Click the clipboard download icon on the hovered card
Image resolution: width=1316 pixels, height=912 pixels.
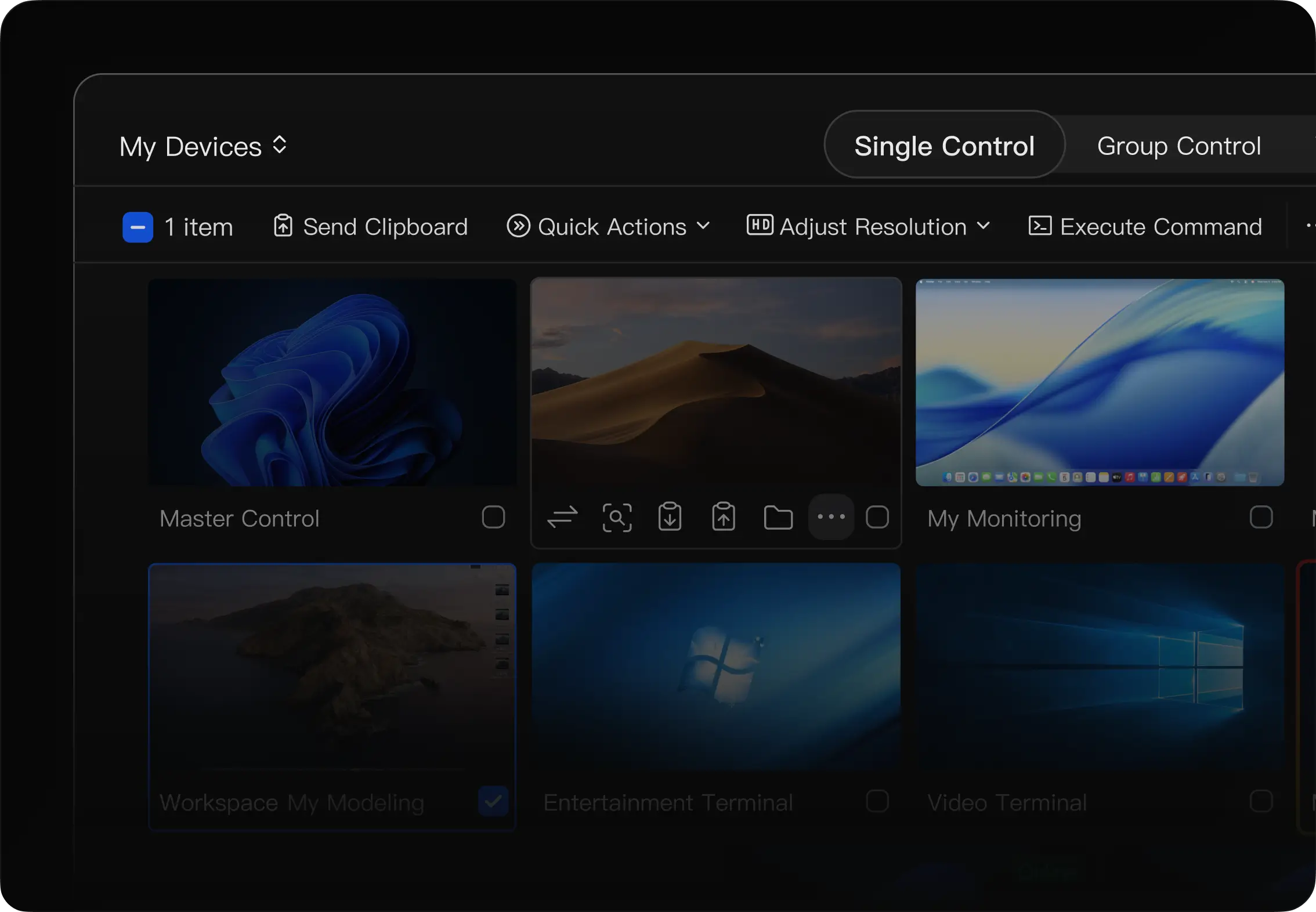pyautogui.click(x=670, y=516)
